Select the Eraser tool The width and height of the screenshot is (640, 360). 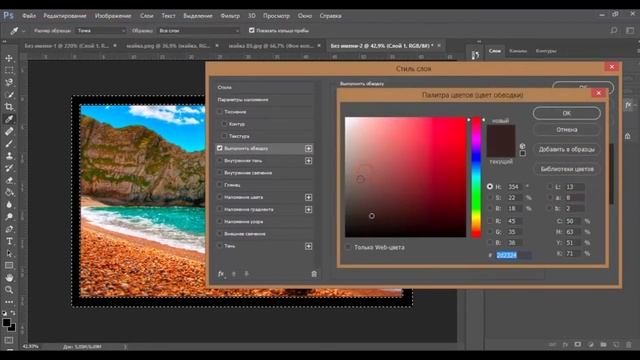[x=9, y=180]
